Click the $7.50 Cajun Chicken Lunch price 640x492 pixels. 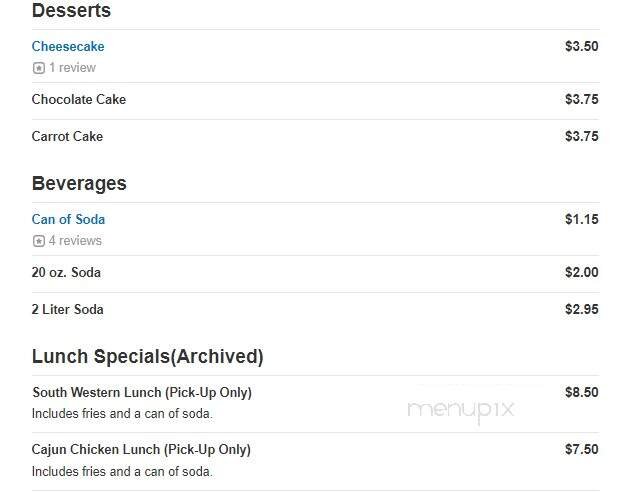click(581, 450)
